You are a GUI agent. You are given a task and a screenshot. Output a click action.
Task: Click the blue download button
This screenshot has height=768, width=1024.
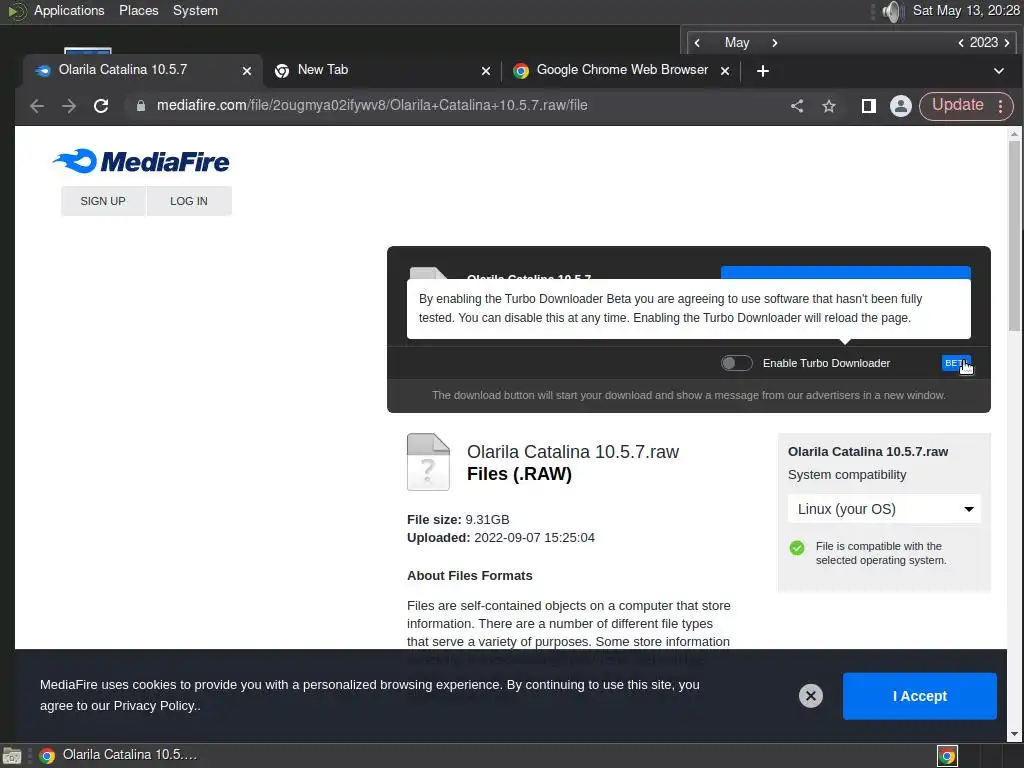pyautogui.click(x=846, y=272)
